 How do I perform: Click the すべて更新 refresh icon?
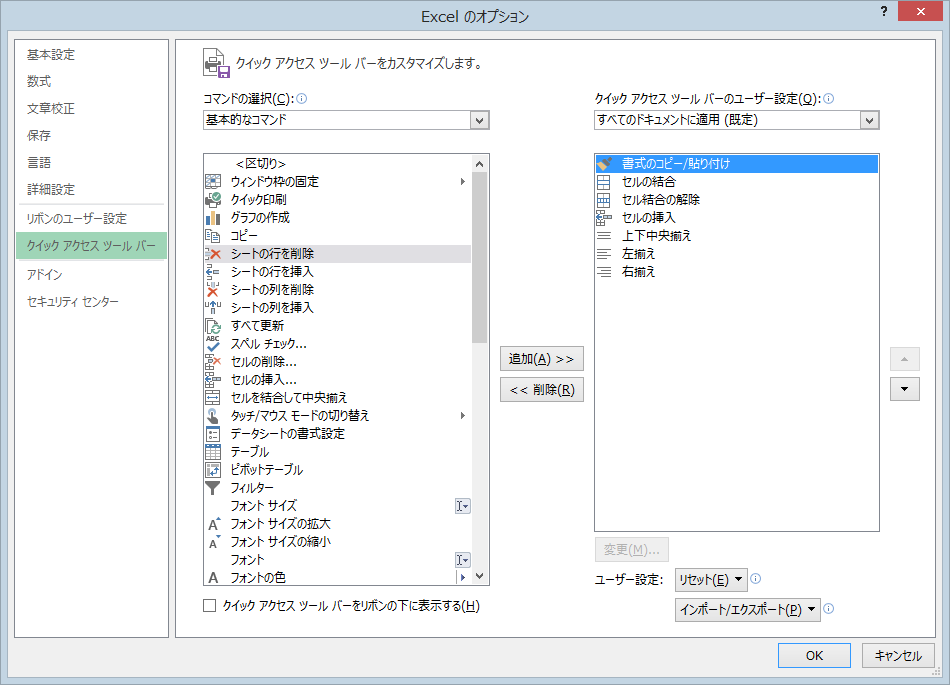[213, 326]
